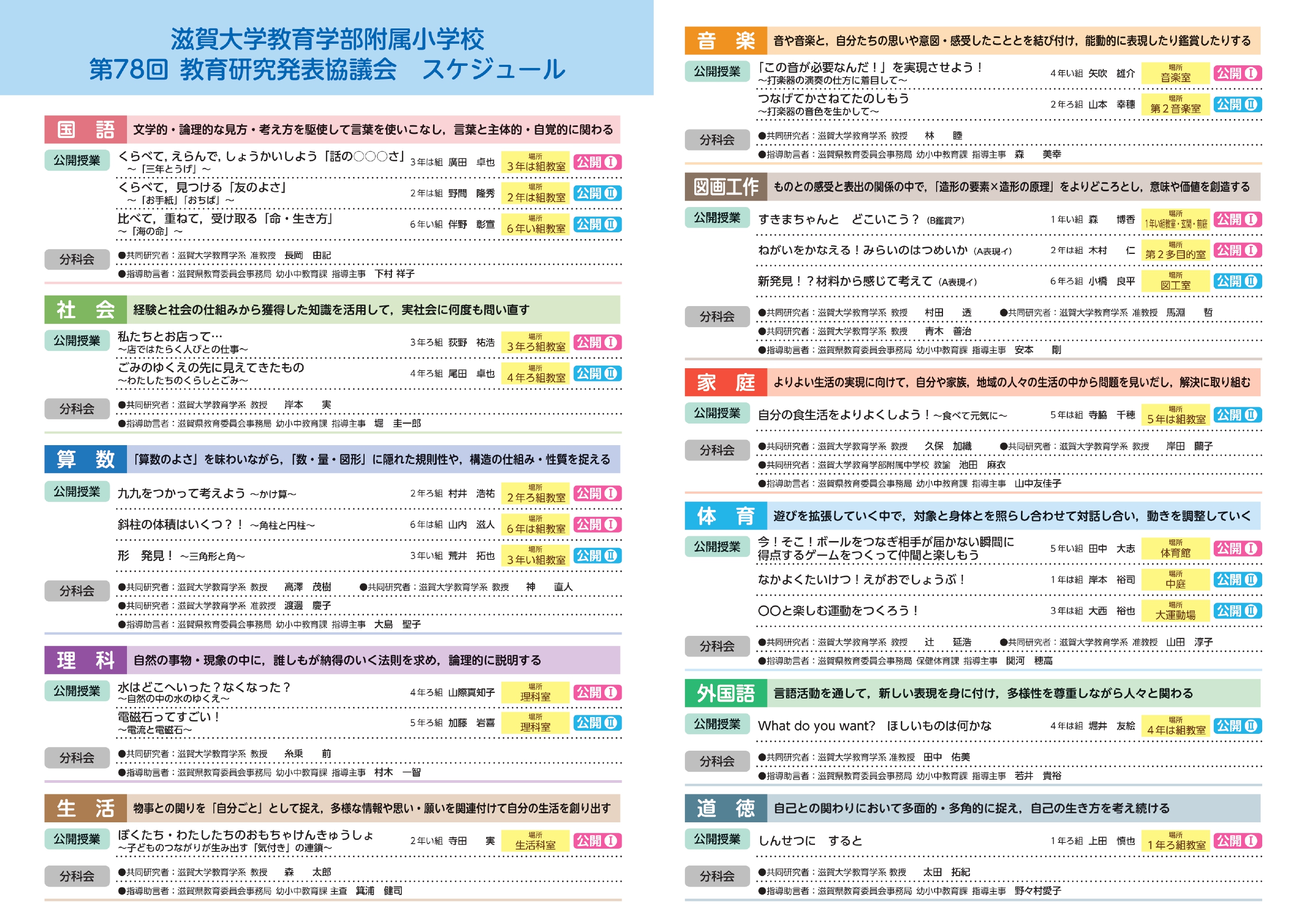1307x924 pixels.
Task: Click the yellow 大運動場 location box
Action: (x=1175, y=611)
